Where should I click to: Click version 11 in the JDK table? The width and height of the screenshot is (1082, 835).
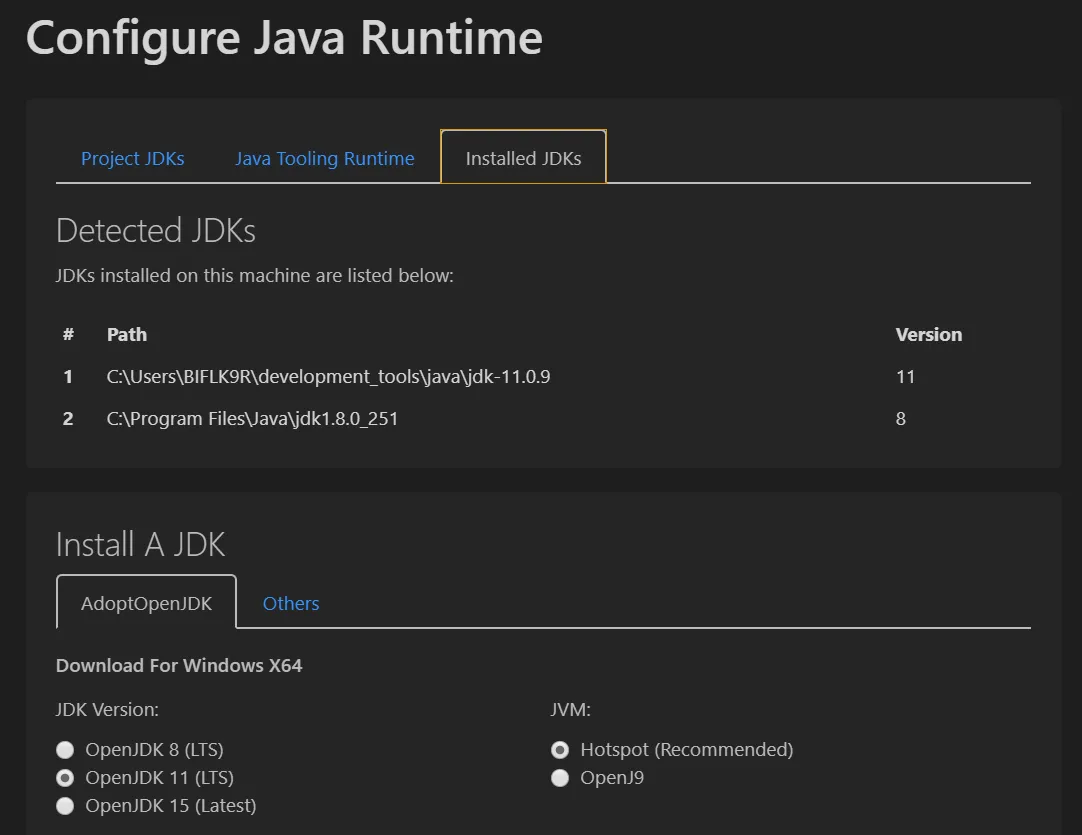coord(905,377)
